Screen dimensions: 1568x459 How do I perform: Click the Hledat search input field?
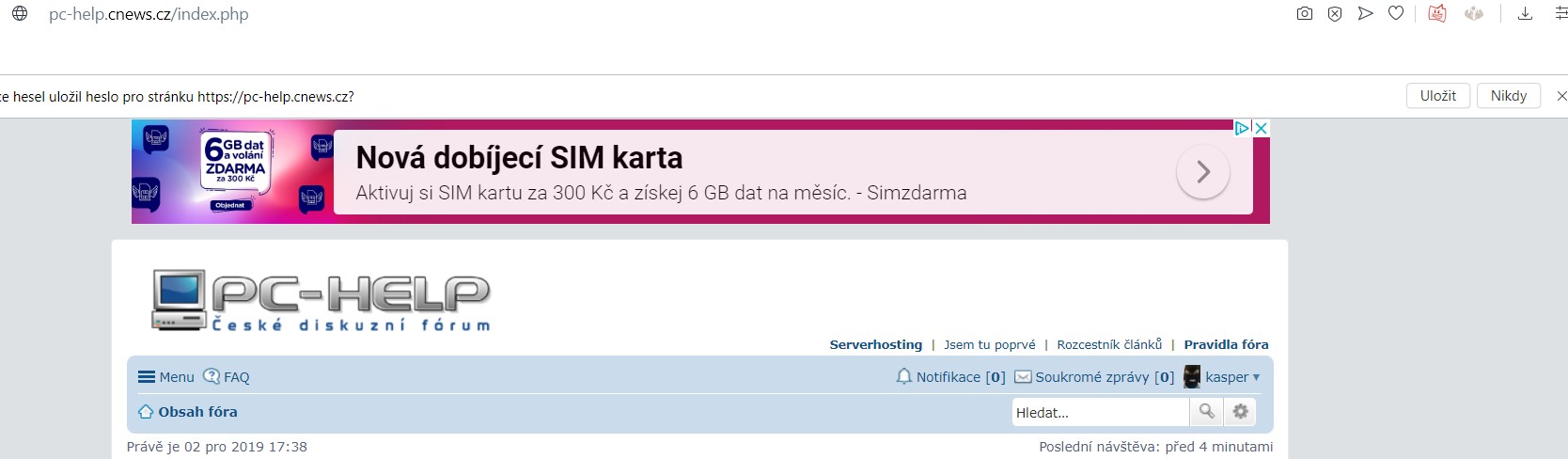[x=1100, y=413]
